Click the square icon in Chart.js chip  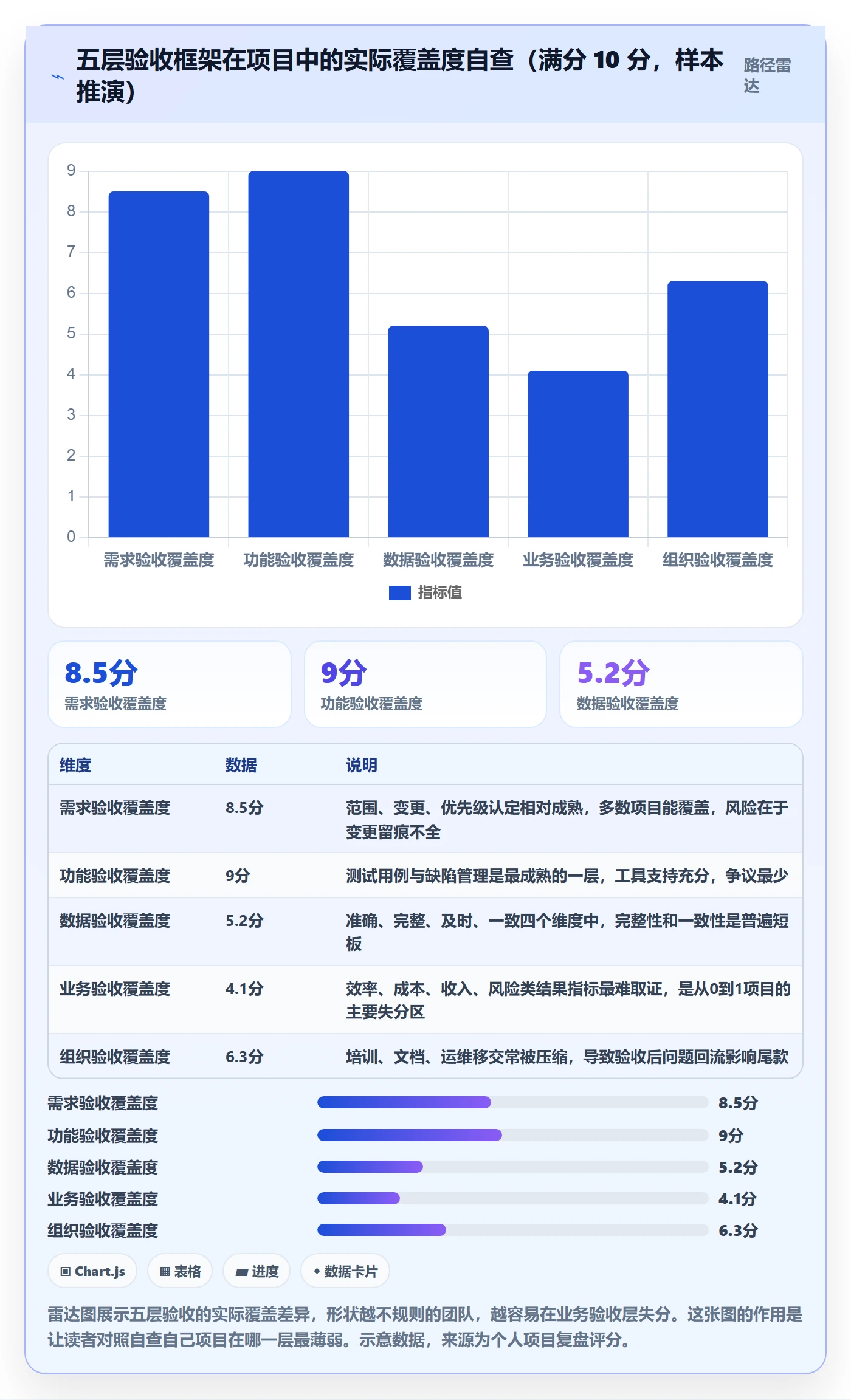click(x=66, y=1271)
